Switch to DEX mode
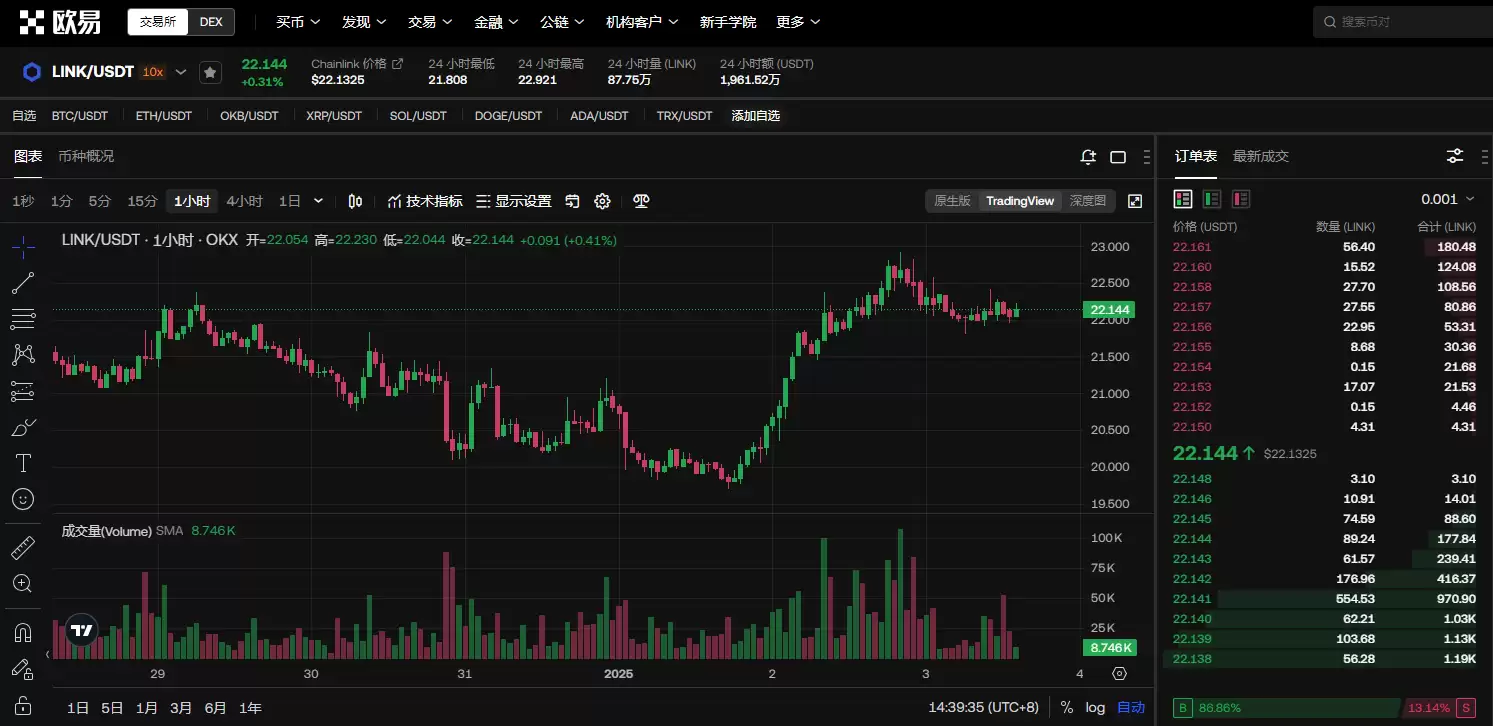 [x=211, y=22]
